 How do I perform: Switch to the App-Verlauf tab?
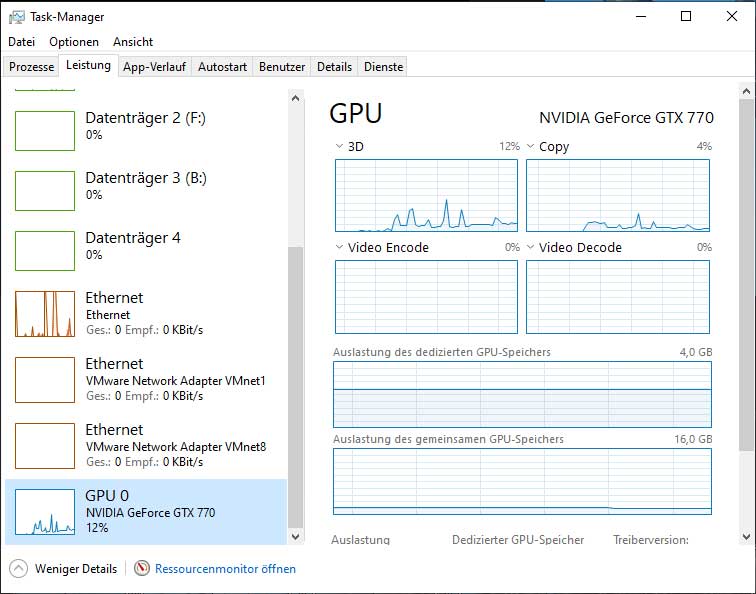click(154, 67)
